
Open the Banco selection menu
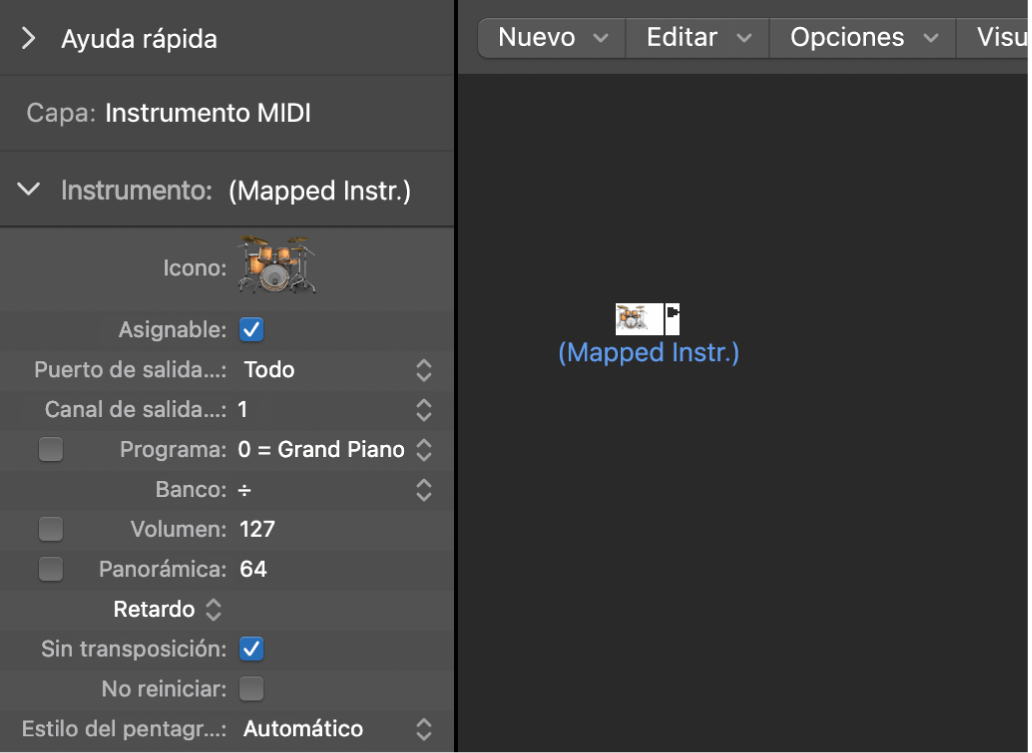tap(422, 489)
